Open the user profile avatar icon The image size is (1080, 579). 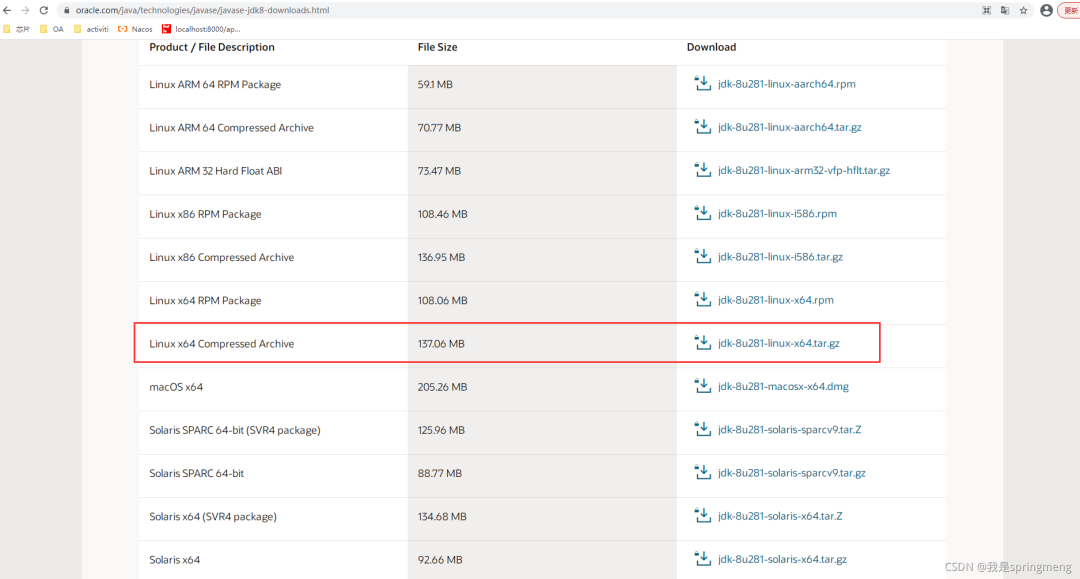1046,10
